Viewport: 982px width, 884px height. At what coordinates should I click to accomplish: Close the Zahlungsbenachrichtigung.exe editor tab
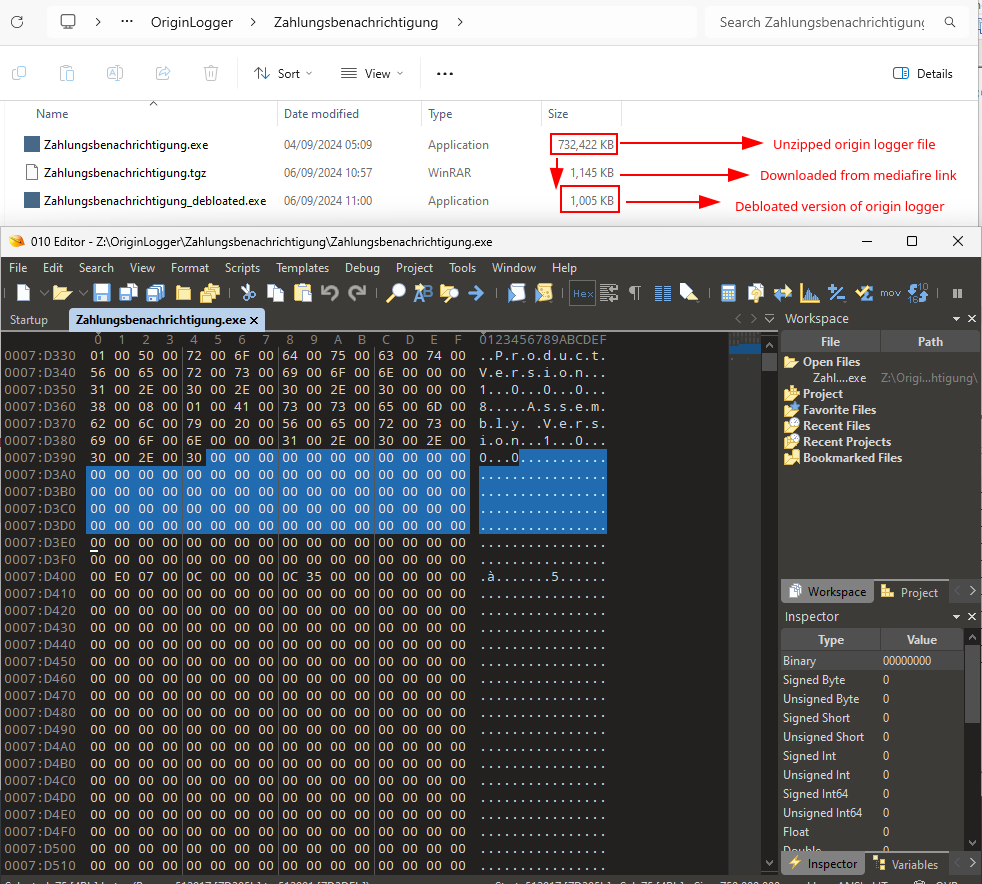click(254, 321)
